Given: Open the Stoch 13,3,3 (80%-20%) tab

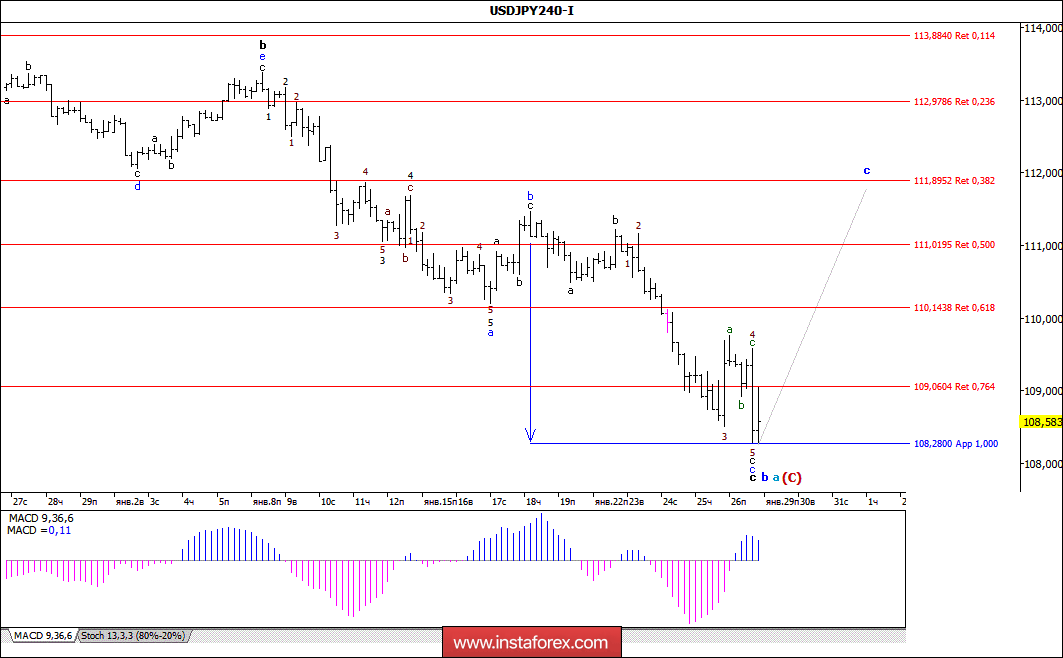Looking at the screenshot, I should [133, 636].
